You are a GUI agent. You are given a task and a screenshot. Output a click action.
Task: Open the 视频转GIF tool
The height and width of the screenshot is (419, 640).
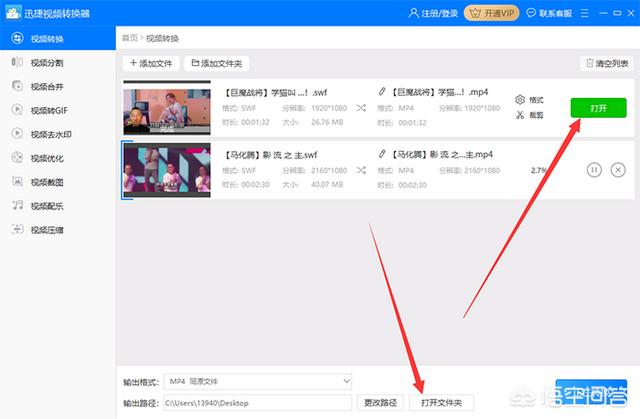[49, 111]
